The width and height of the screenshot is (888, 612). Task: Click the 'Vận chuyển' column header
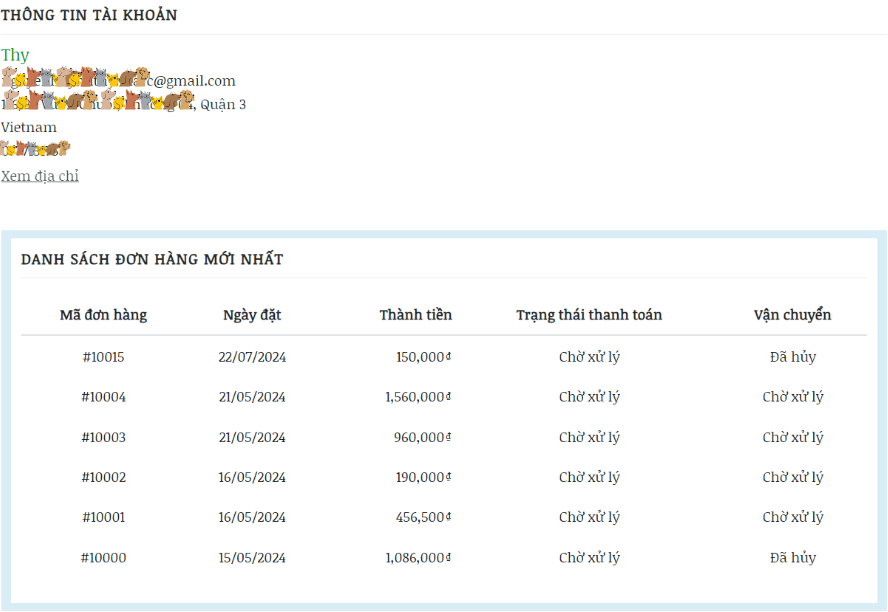point(792,315)
